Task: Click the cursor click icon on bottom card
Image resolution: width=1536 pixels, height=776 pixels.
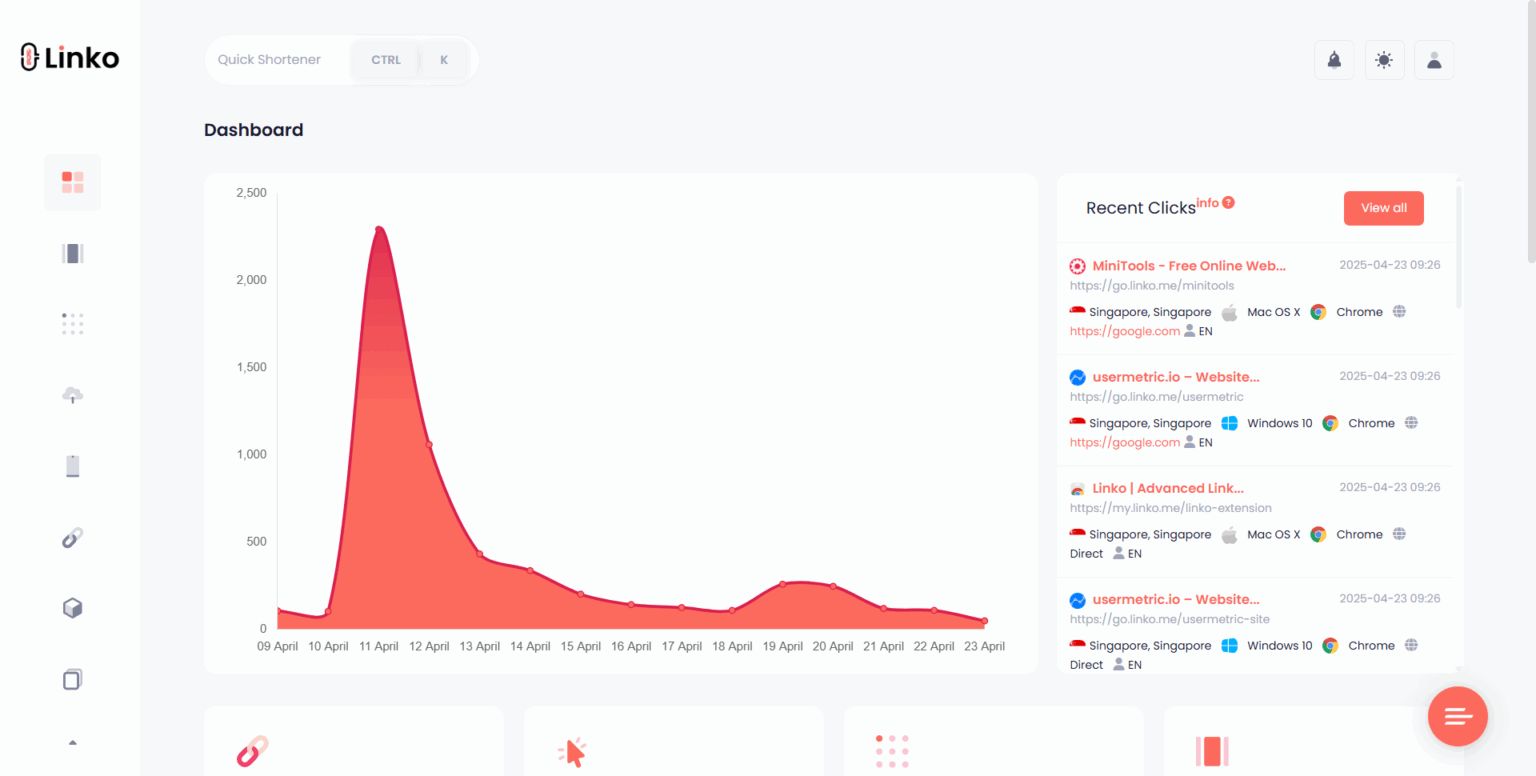Action: [x=572, y=751]
